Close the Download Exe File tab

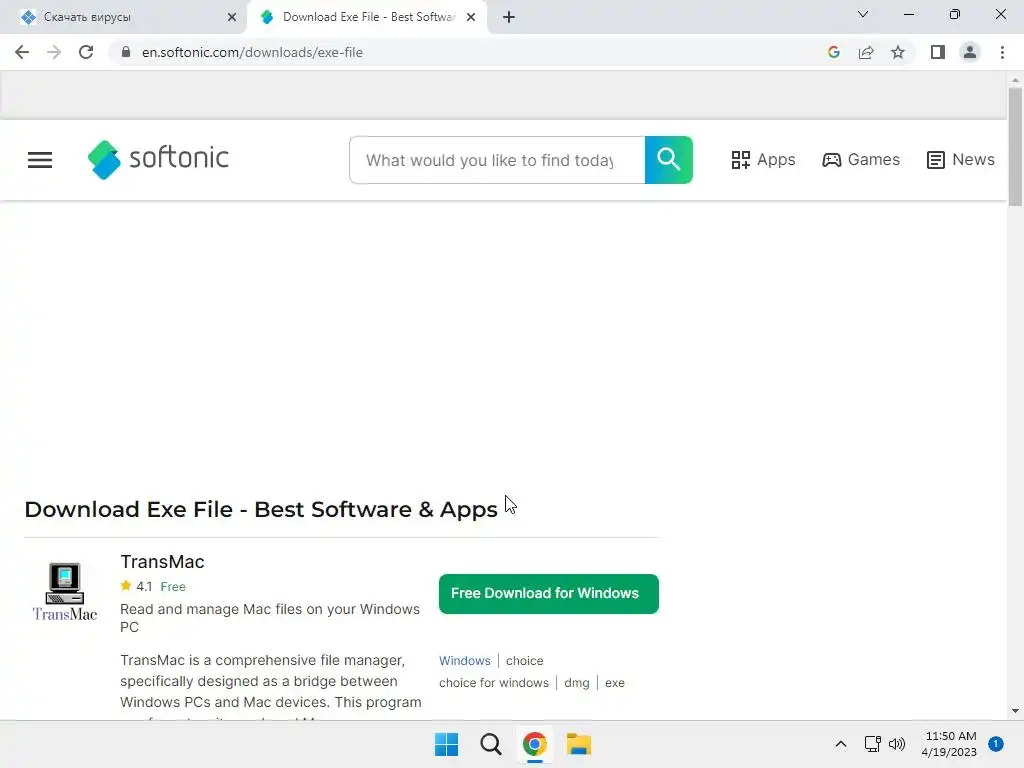pos(471,17)
